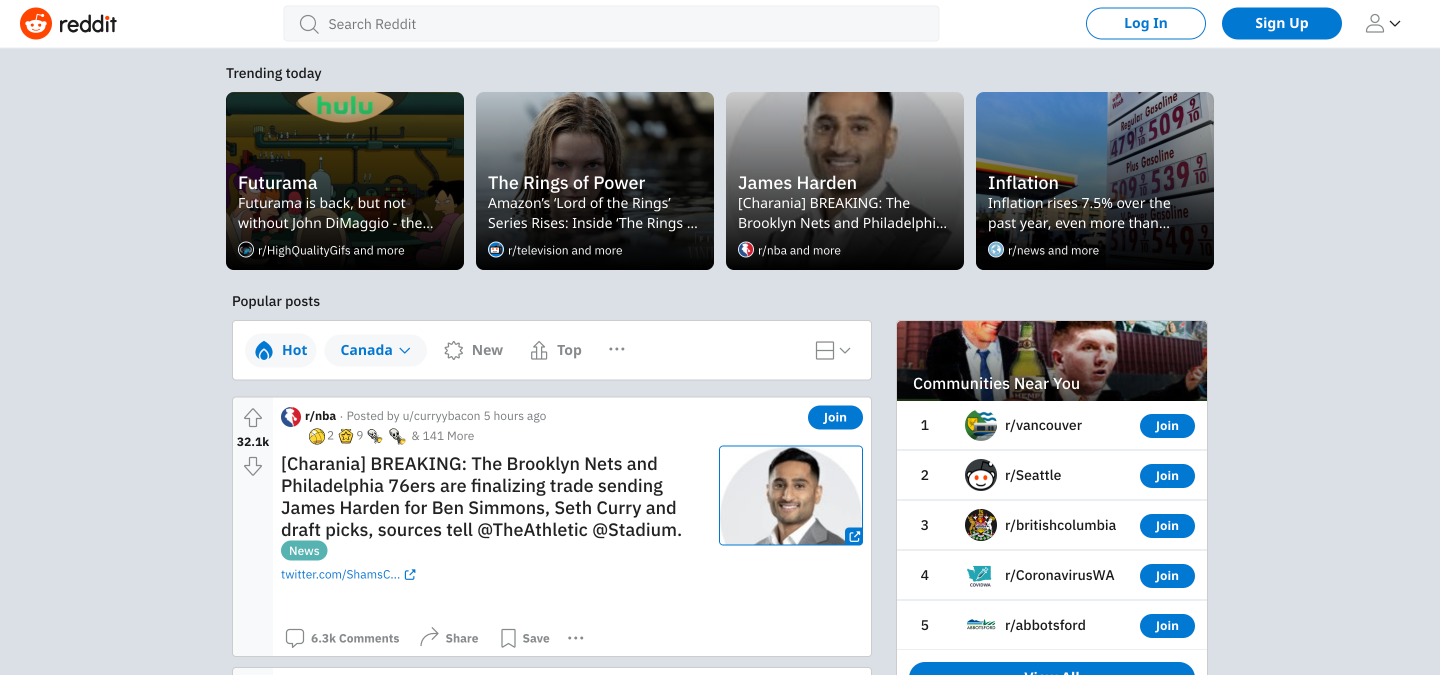The image size is (1440, 675).
Task: Open the r/Seattle community icon
Action: [981, 475]
